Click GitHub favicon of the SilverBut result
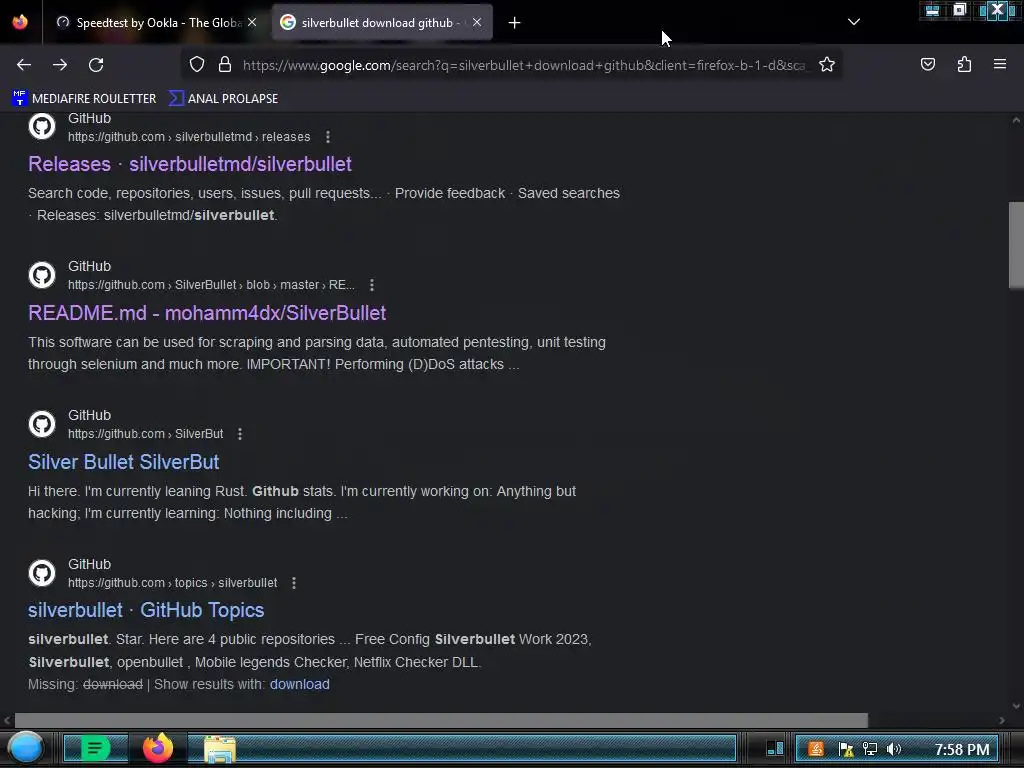Image resolution: width=1024 pixels, height=768 pixels. [42, 424]
